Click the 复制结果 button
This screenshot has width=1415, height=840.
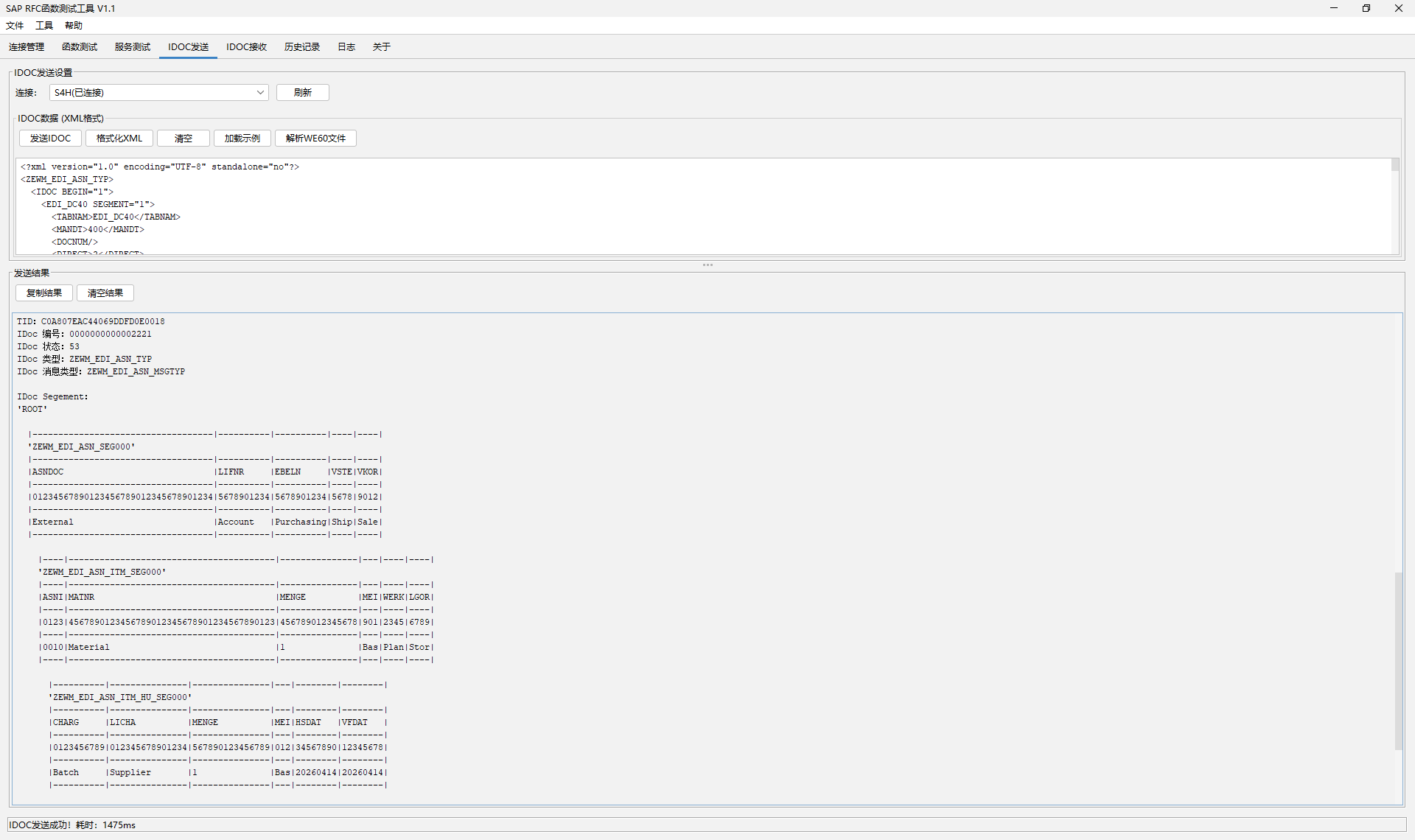44,293
